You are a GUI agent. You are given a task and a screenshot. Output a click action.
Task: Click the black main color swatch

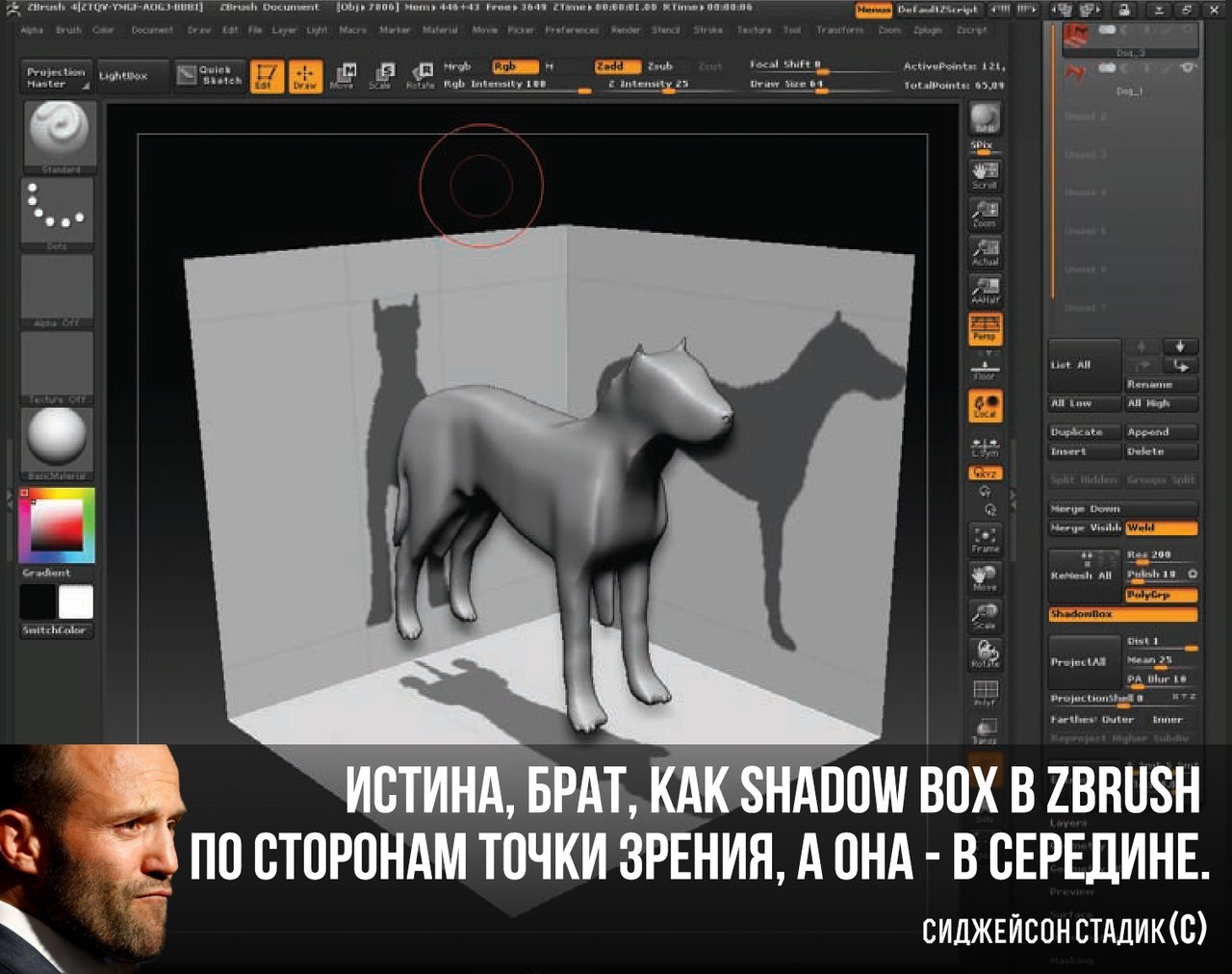pos(38,602)
